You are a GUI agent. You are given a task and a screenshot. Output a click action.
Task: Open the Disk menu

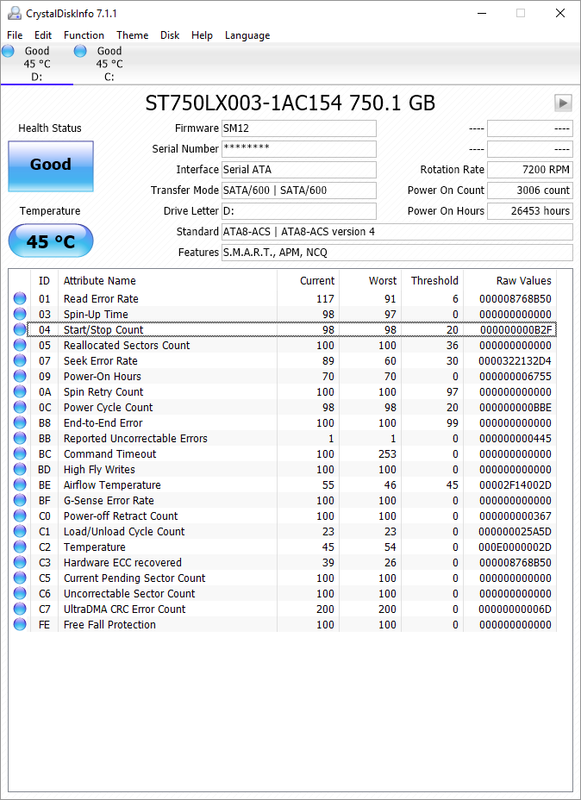[x=169, y=35]
